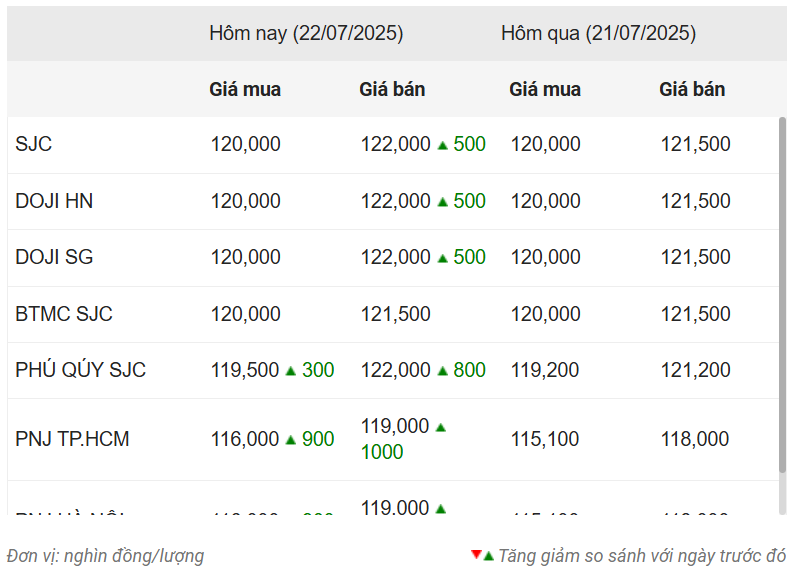Click up arrow beside PHÚ QUÝ SJC 800
The image size is (794, 580).
point(442,371)
